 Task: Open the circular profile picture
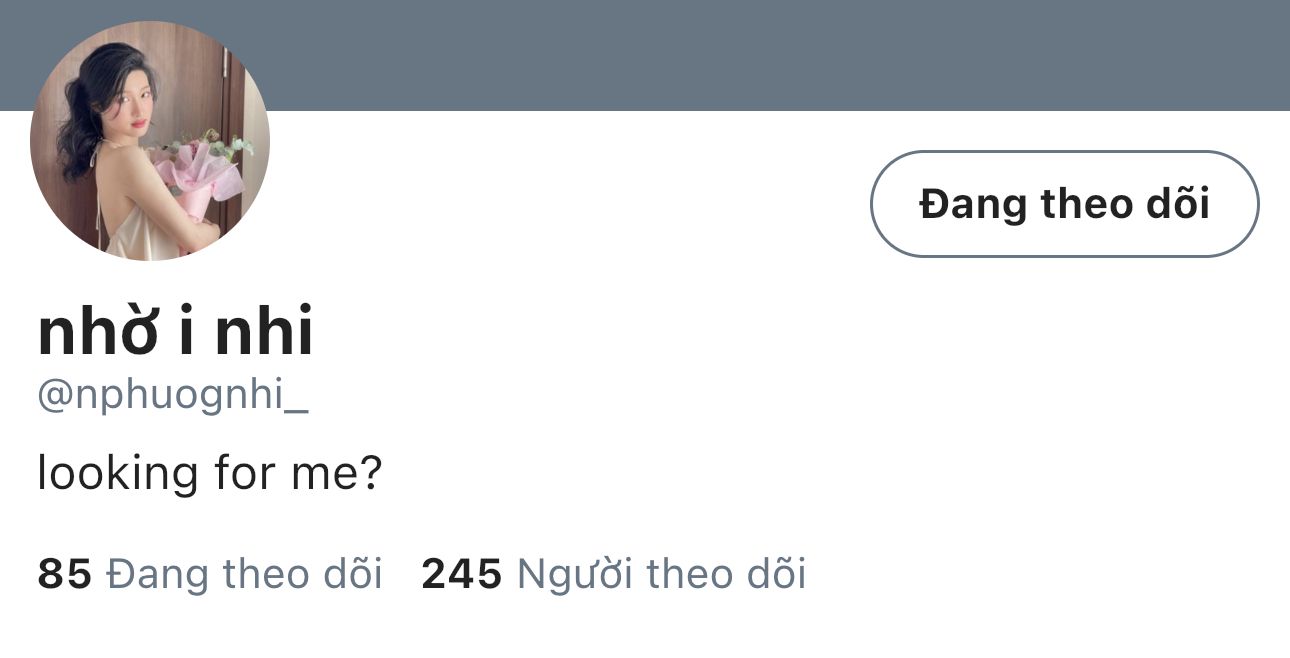(x=150, y=140)
